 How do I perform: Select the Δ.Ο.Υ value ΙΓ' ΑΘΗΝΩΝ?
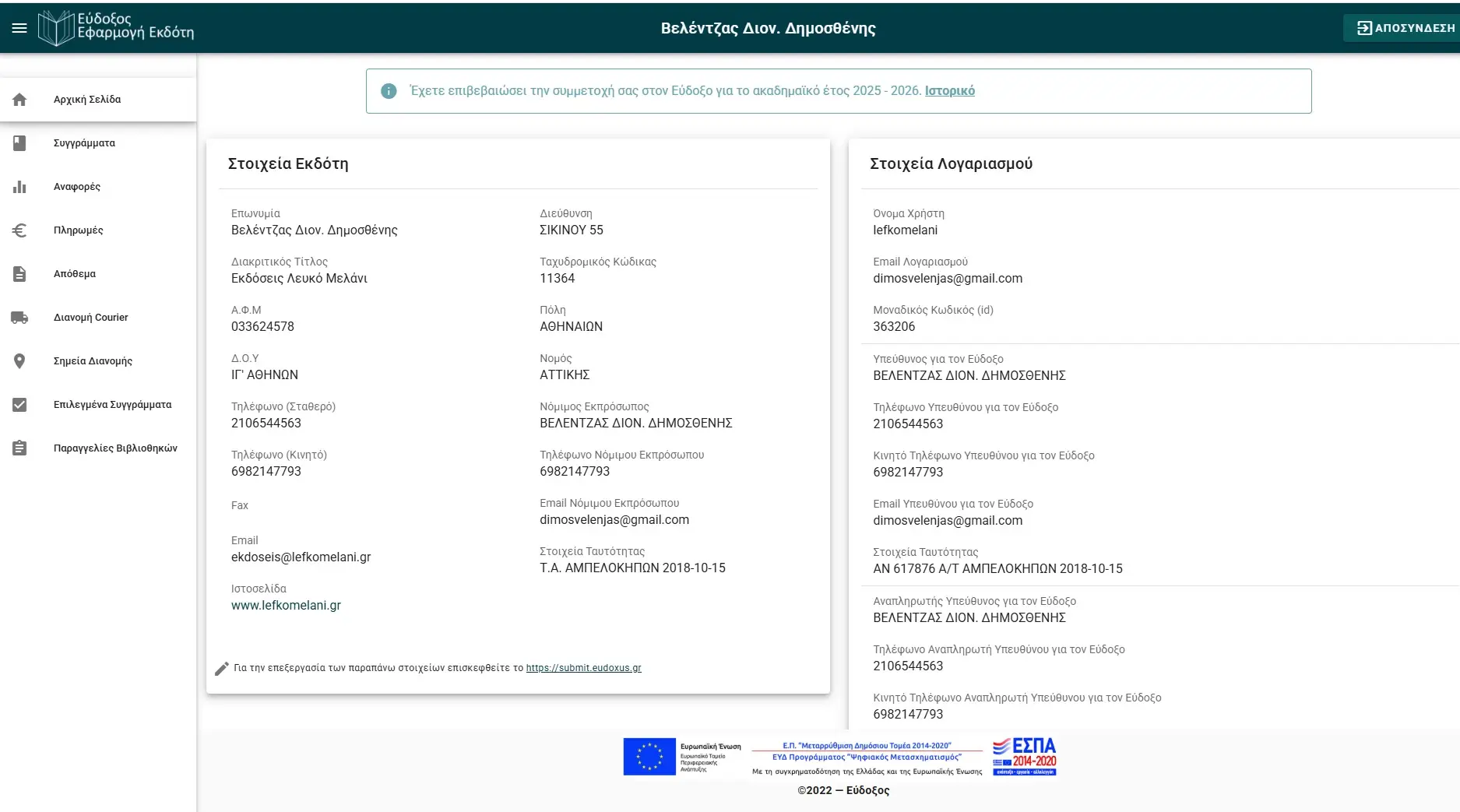pyautogui.click(x=265, y=375)
